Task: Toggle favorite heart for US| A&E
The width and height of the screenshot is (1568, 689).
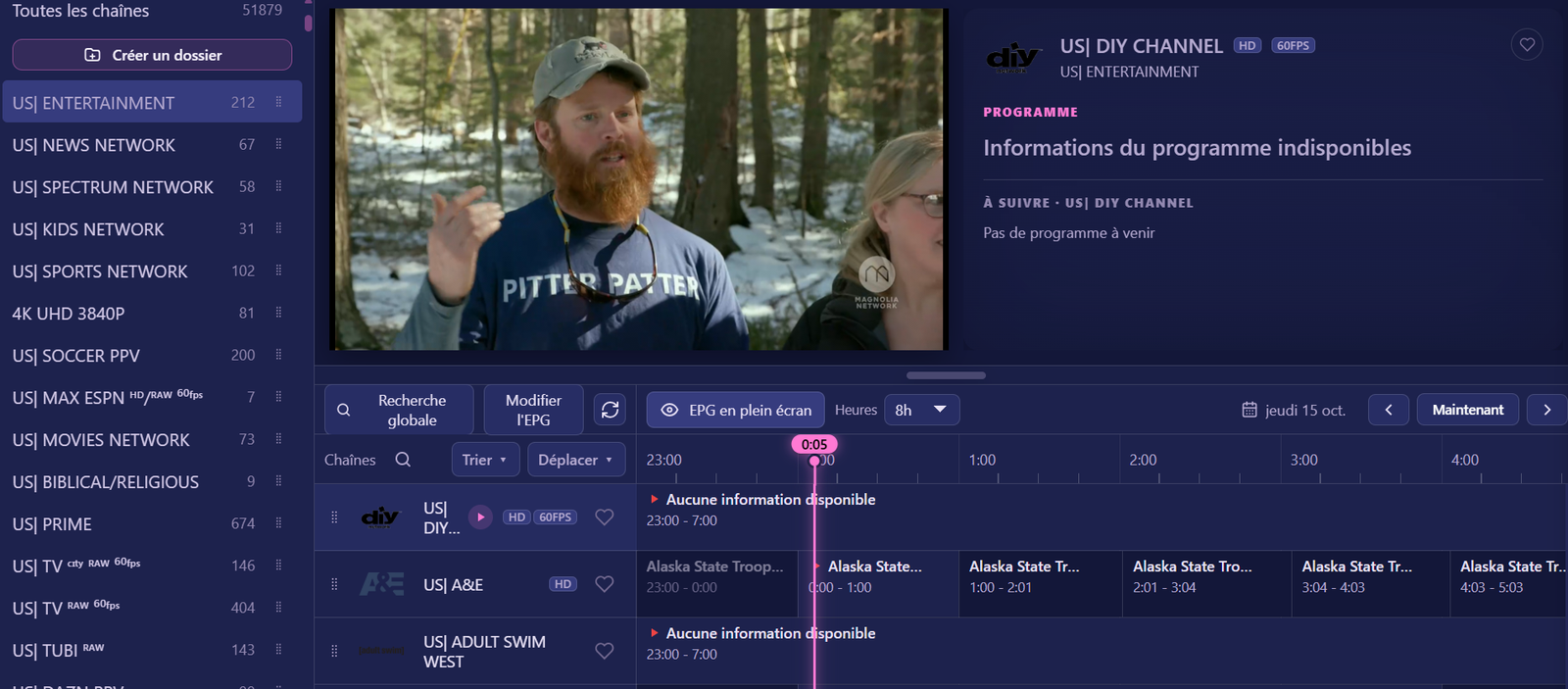Action: pos(605,584)
